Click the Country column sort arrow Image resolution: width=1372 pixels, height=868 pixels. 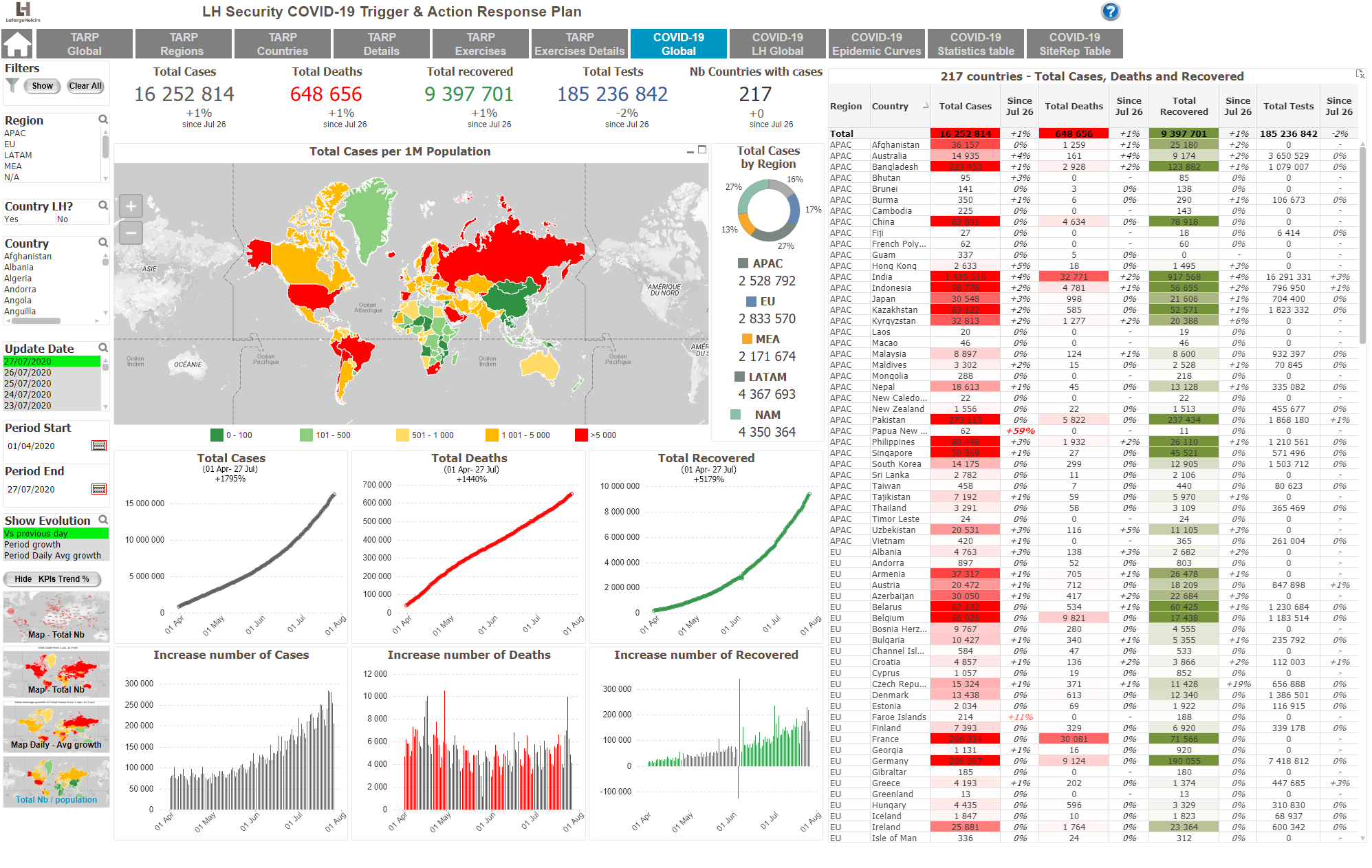click(x=925, y=106)
